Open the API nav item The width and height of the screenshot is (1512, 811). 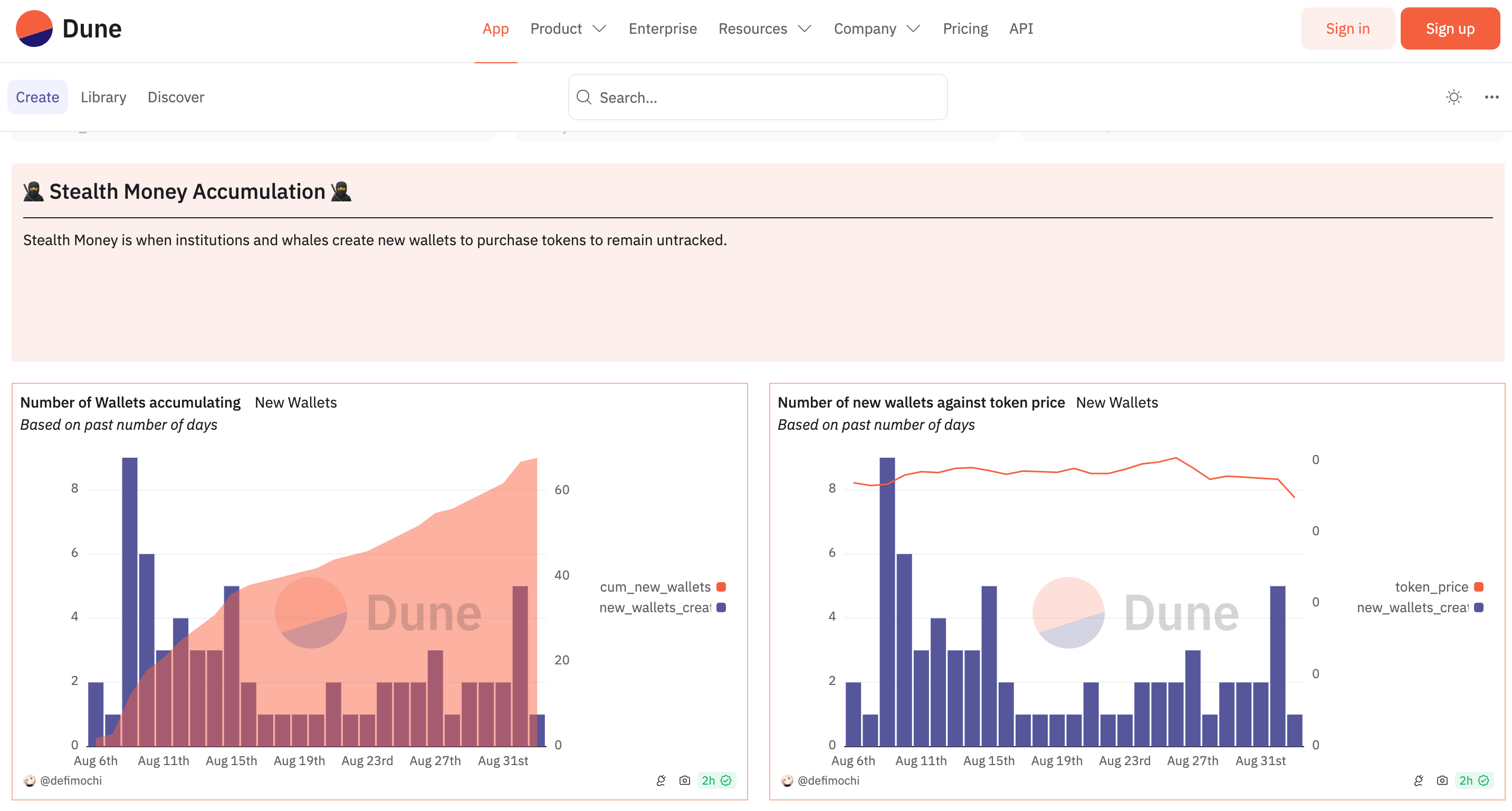(1021, 28)
